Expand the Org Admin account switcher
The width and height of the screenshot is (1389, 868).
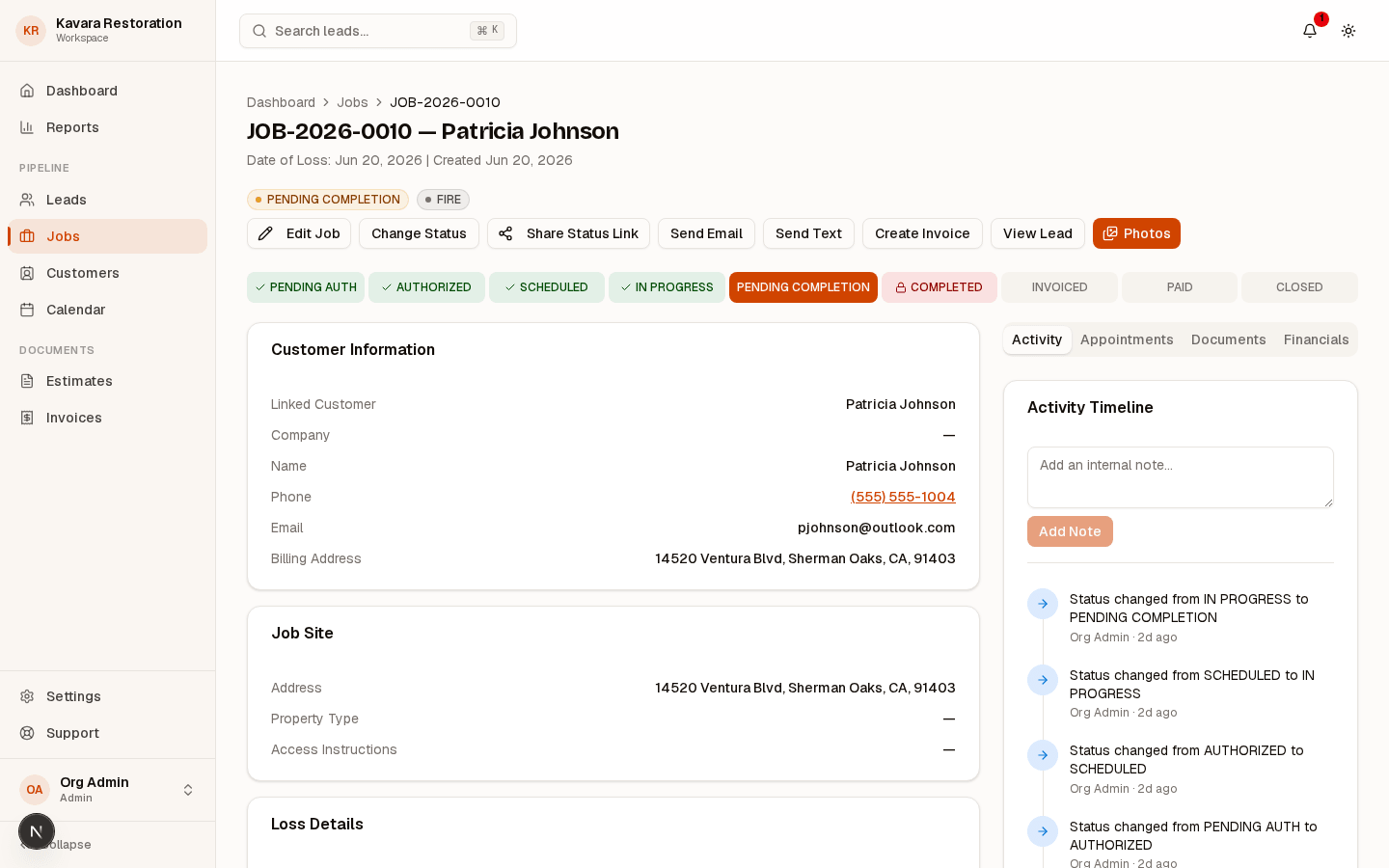coord(107,790)
